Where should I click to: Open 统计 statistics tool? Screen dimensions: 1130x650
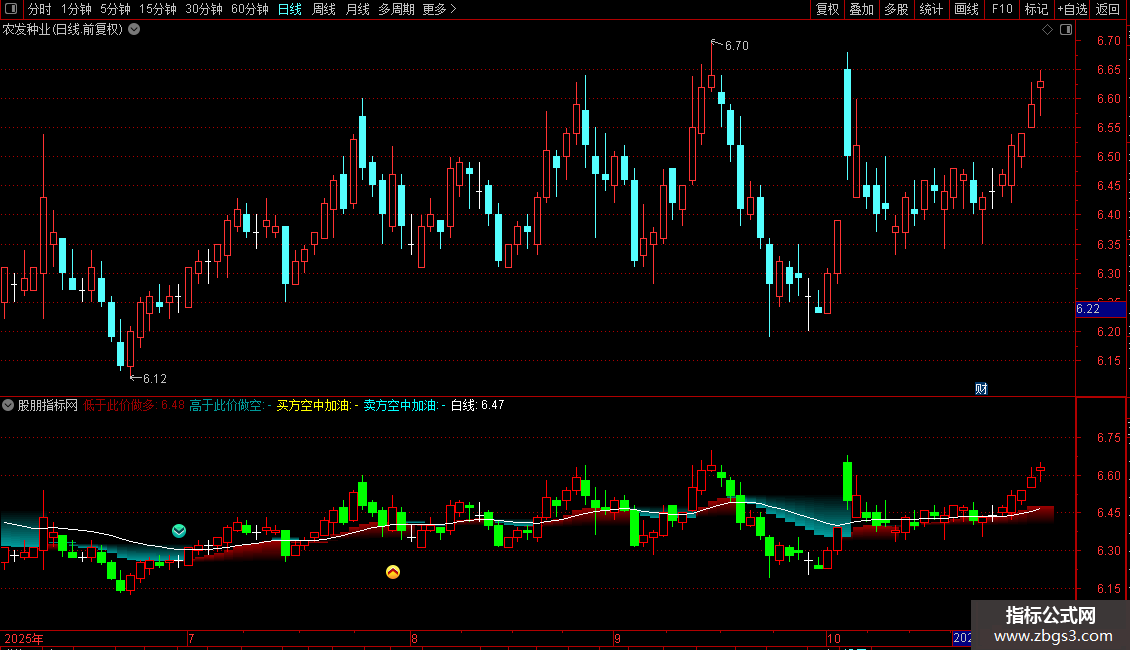931,9
